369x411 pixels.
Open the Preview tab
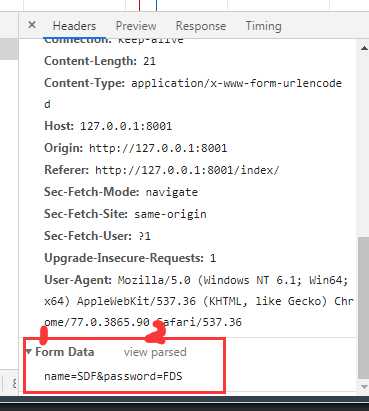[136, 26]
